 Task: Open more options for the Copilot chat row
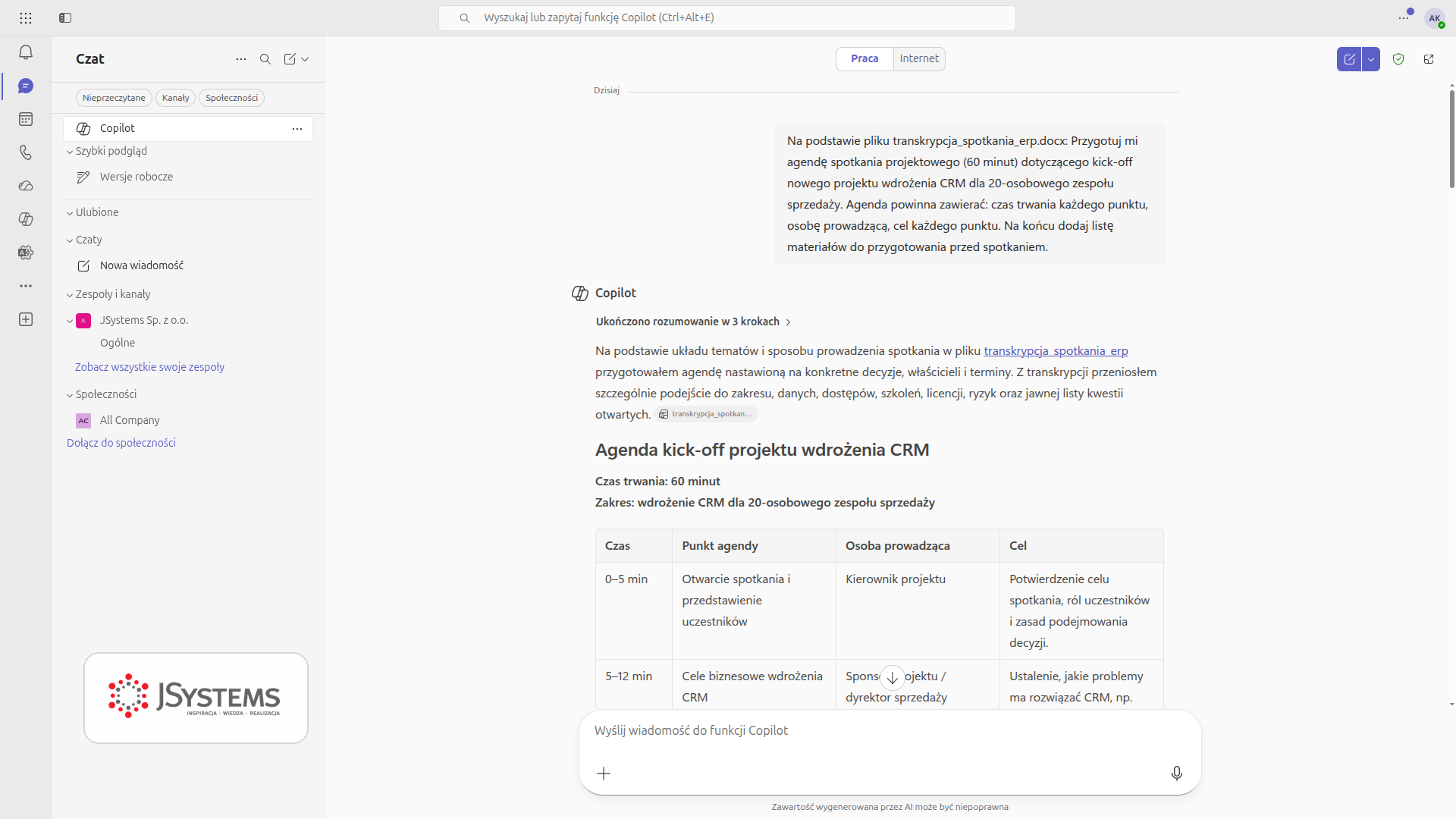(x=297, y=129)
